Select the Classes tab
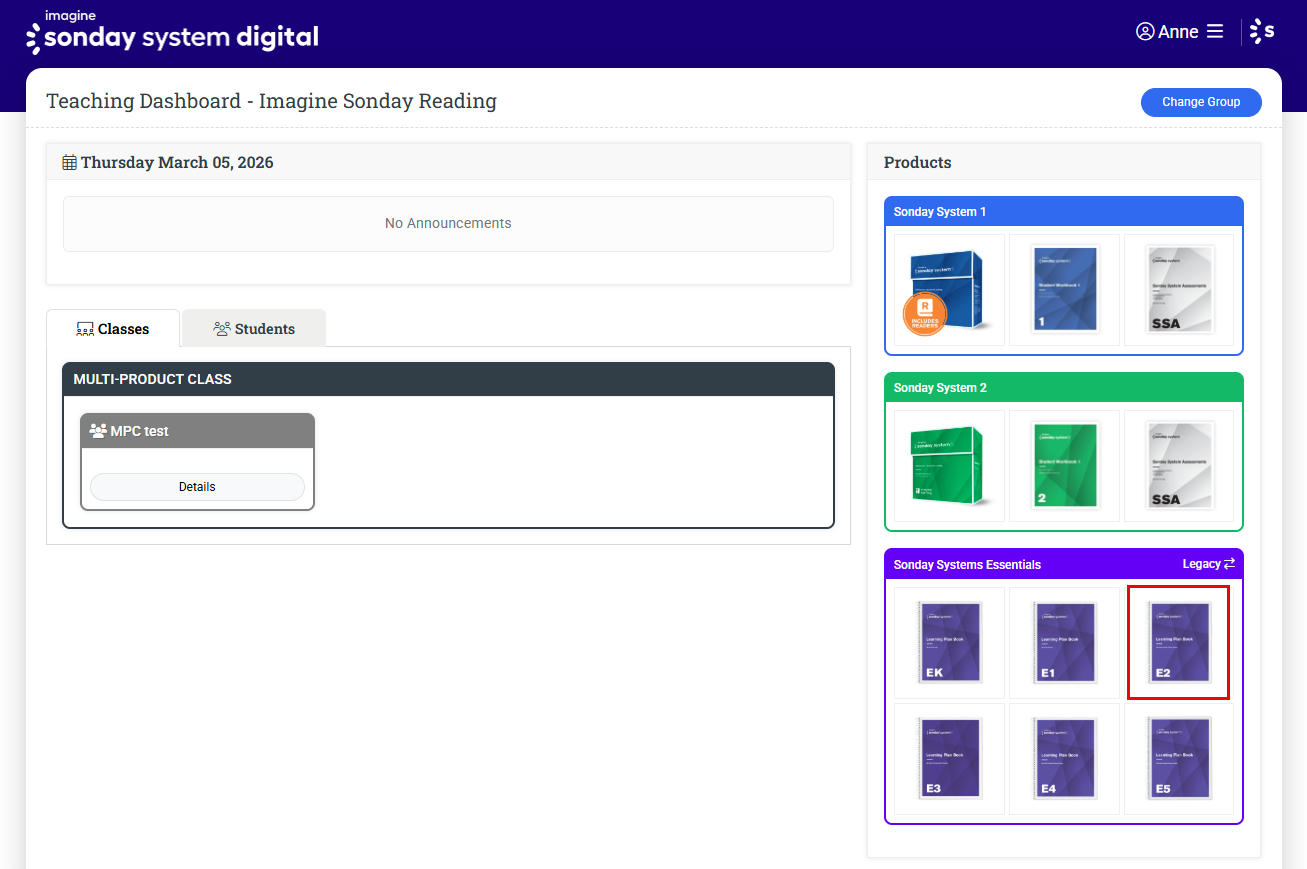The width and height of the screenshot is (1307, 869). coord(113,329)
